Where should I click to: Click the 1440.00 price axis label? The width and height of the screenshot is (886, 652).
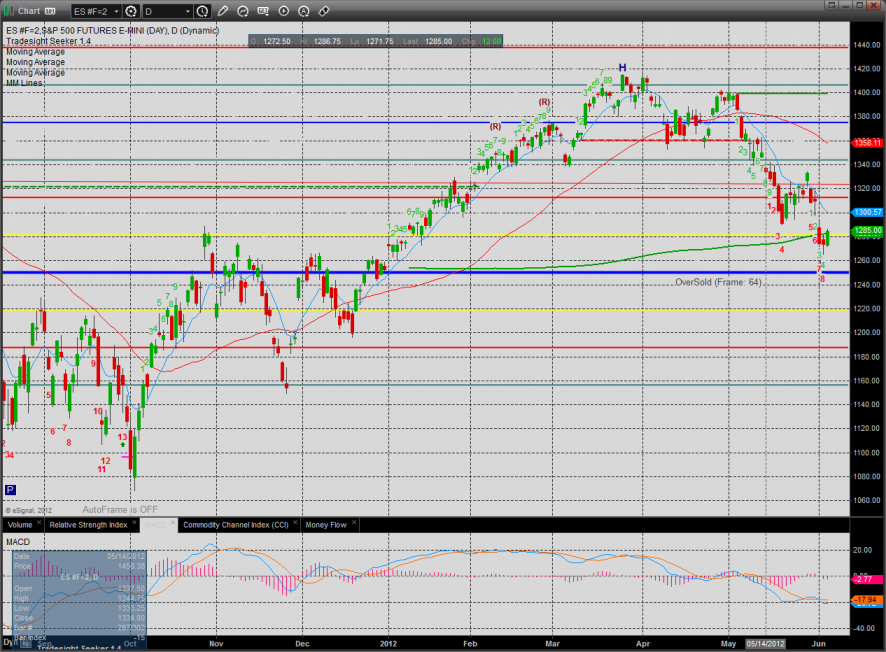tap(866, 45)
